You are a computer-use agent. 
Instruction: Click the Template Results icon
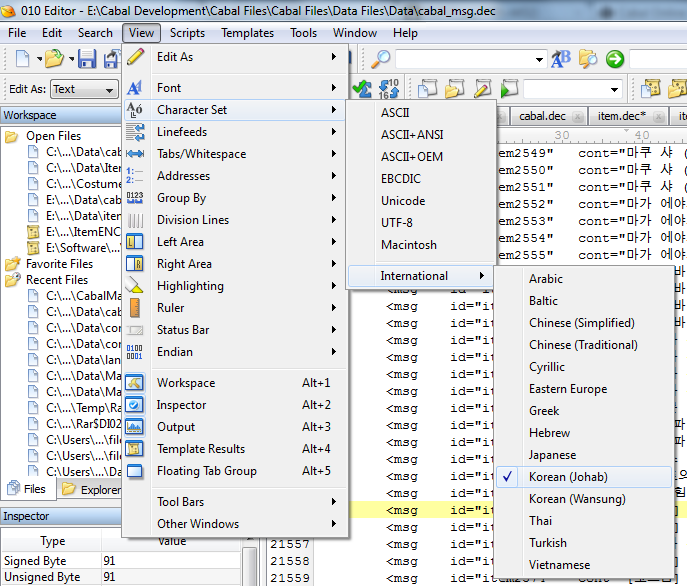pos(135,449)
